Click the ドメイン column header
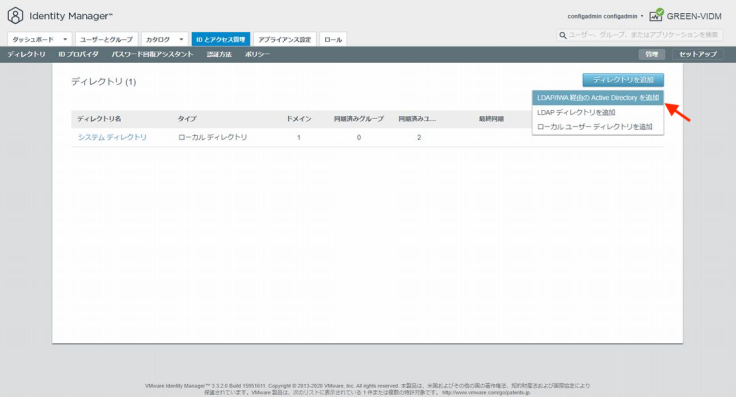Screen dimensions: 736x397 (299, 119)
